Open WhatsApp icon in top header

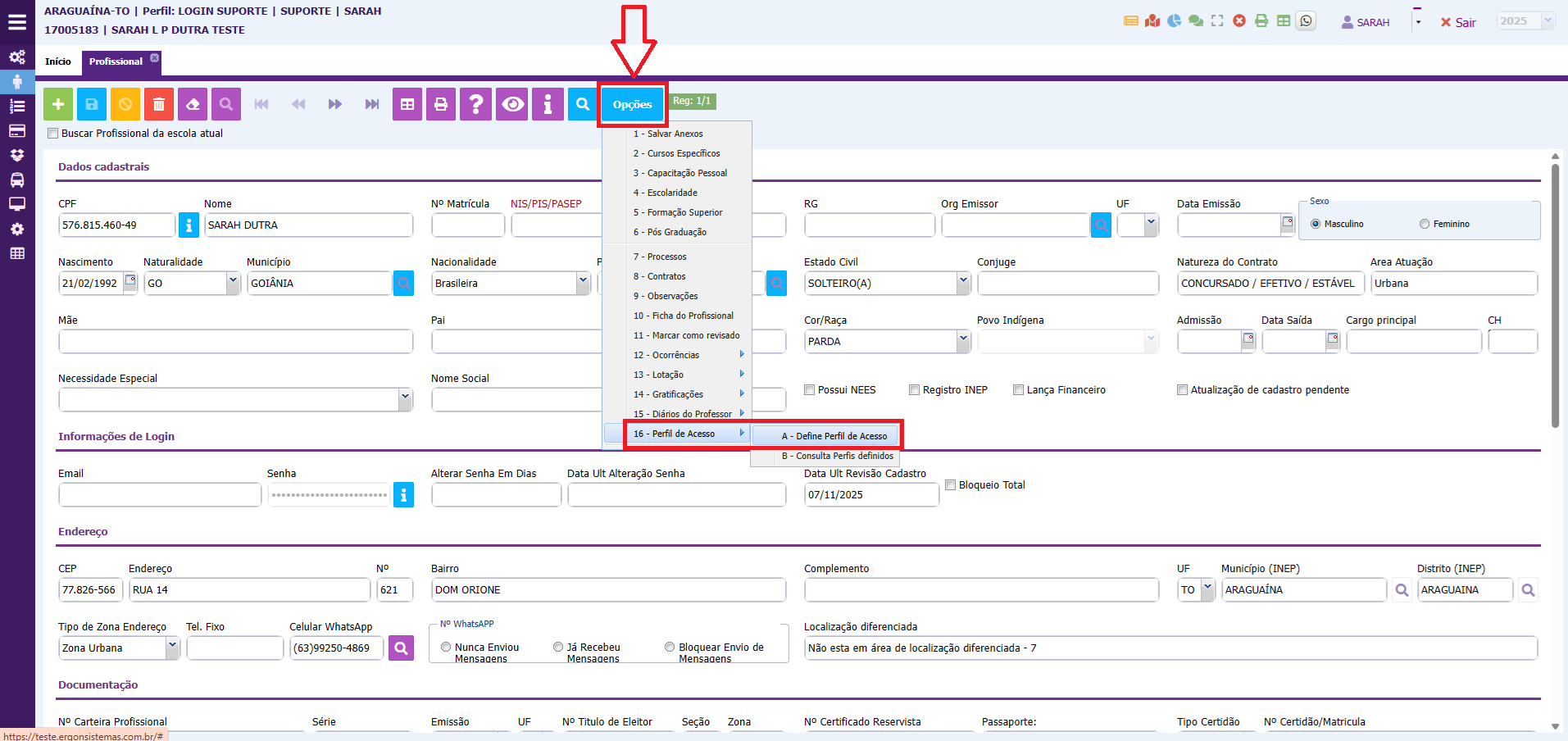click(1307, 21)
